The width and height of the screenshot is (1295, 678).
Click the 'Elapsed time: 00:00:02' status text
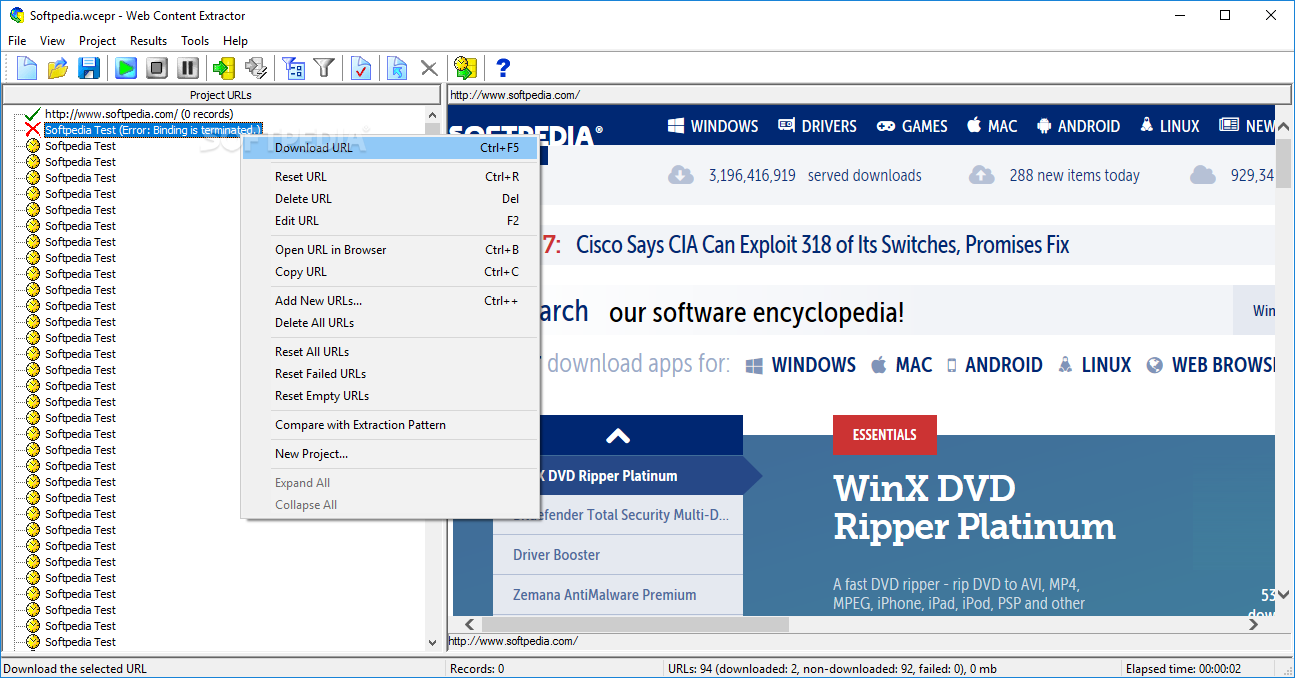pos(1183,669)
